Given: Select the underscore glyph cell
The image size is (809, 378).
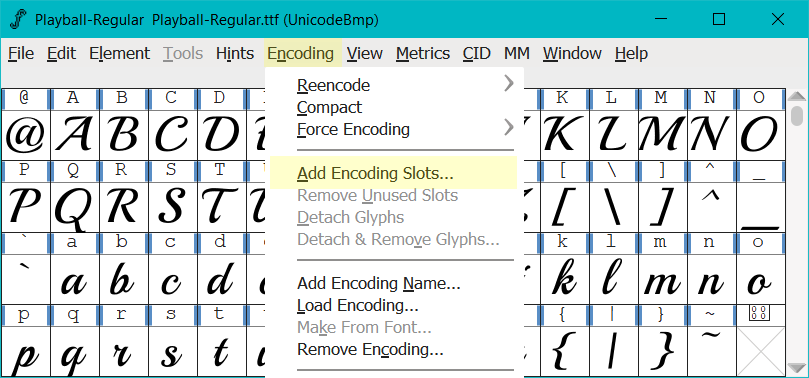Looking at the screenshot, I should point(761,207).
